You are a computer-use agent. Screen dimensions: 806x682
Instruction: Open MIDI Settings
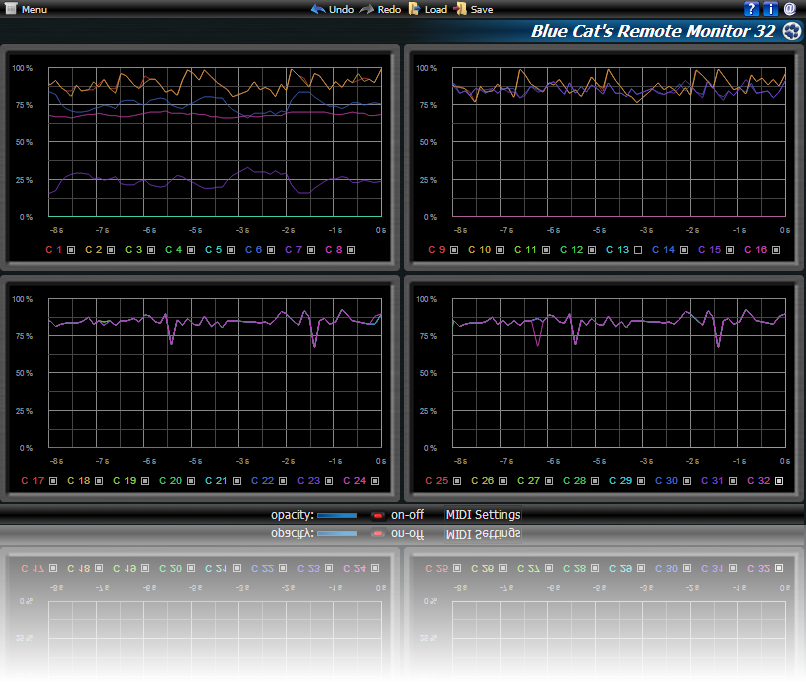tap(483, 514)
